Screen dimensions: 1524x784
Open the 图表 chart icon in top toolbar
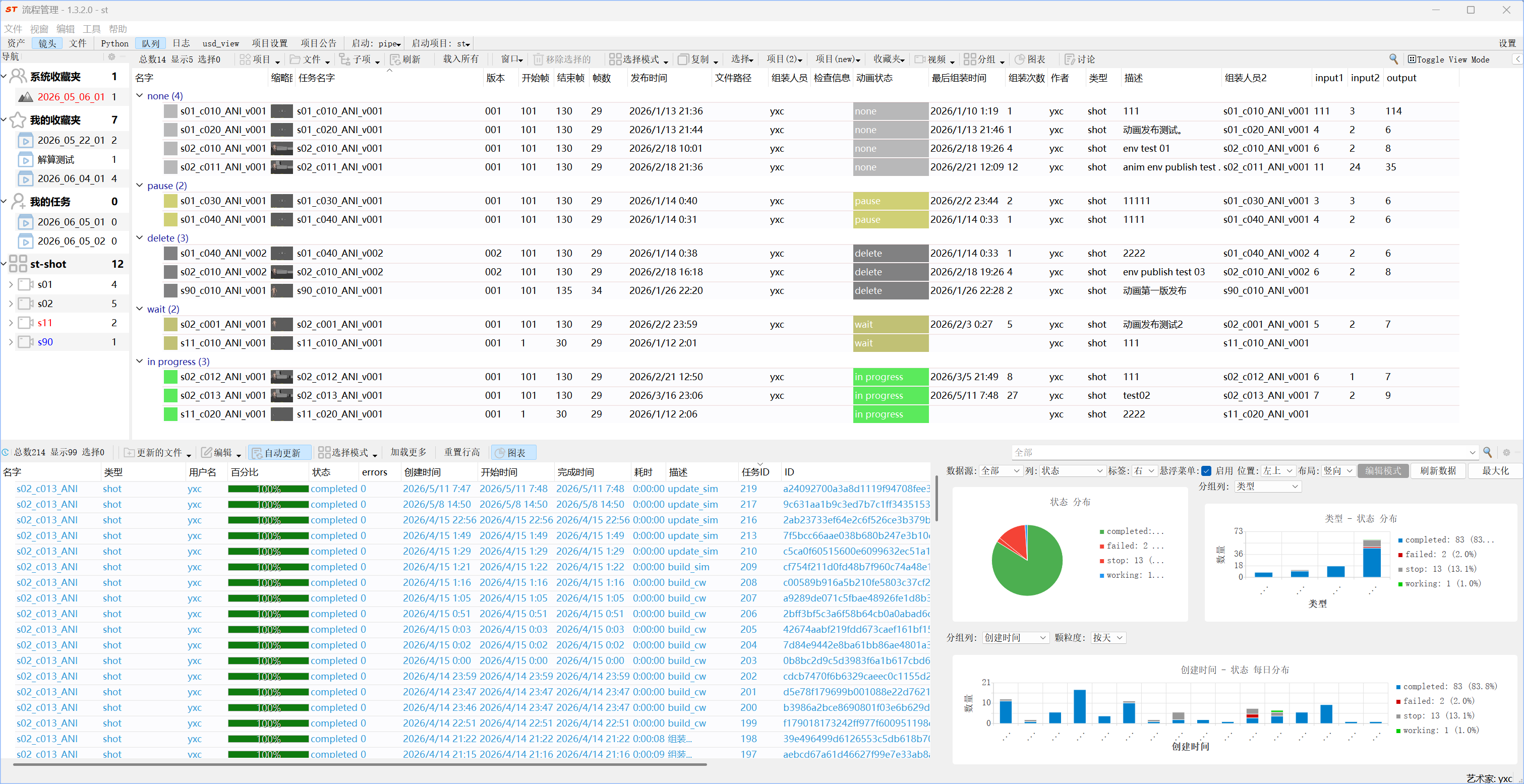1019,59
